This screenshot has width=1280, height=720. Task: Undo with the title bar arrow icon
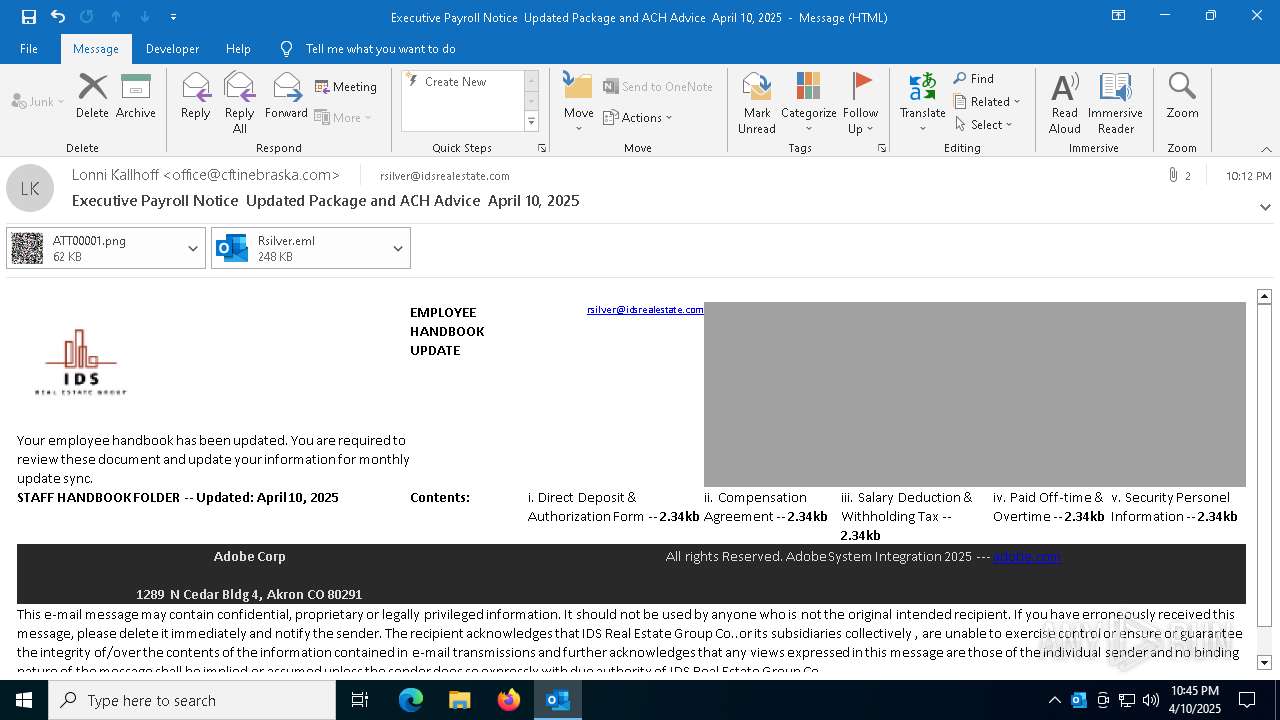click(58, 17)
